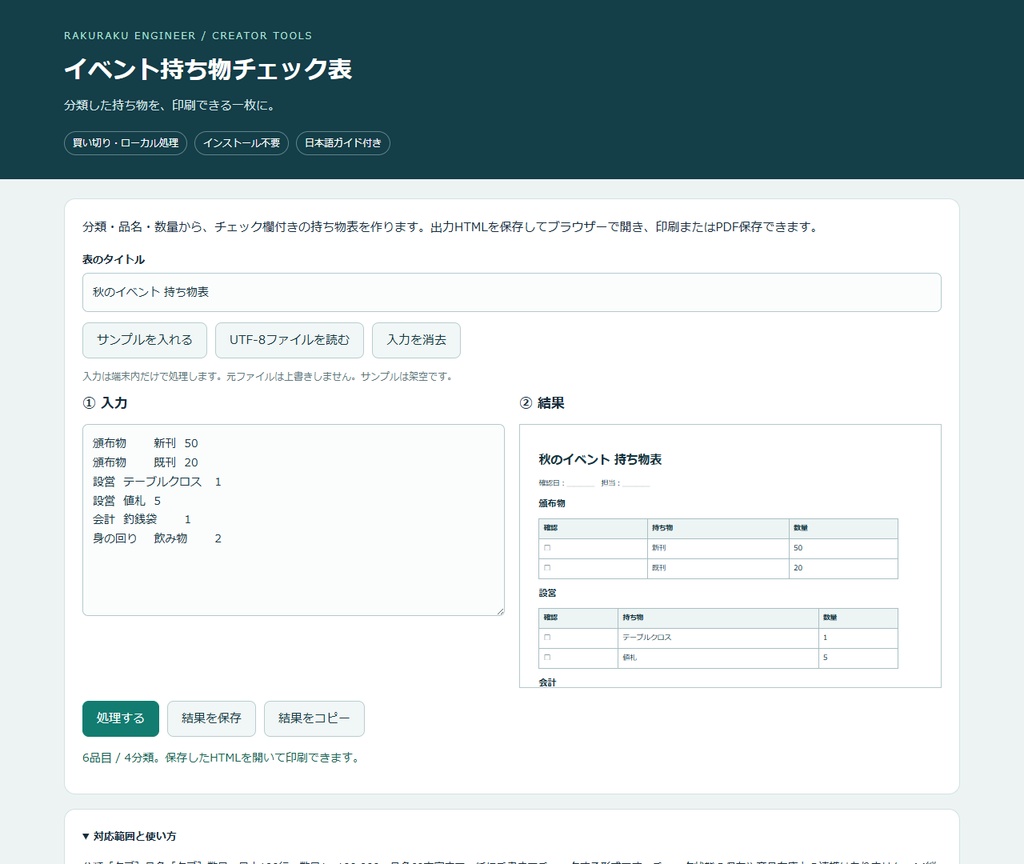Image resolution: width=1024 pixels, height=864 pixels.
Task: Click the 担当 blank line in preview
Action: tap(635, 484)
